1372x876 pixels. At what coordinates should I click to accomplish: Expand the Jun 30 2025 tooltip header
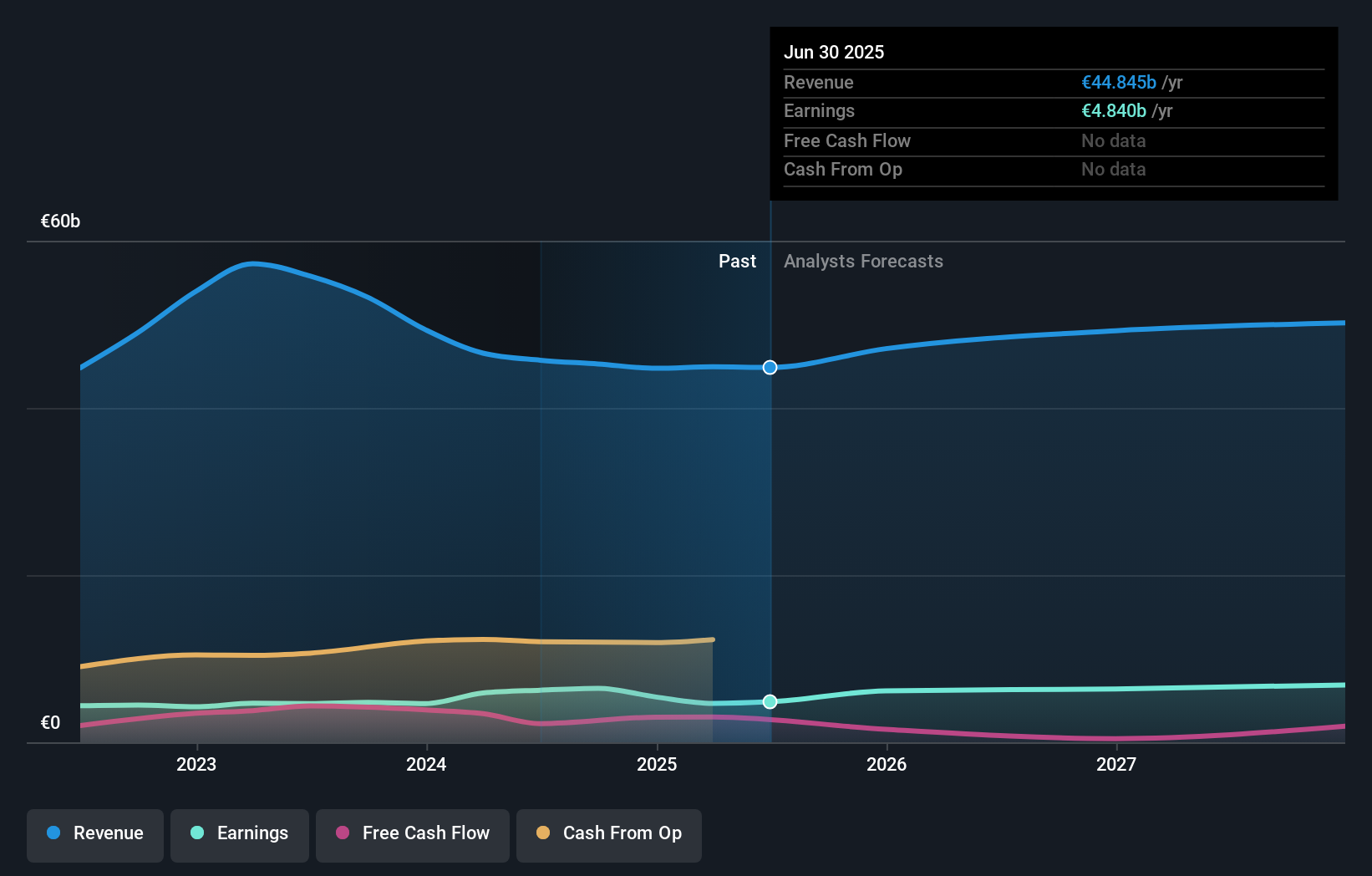pos(834,52)
